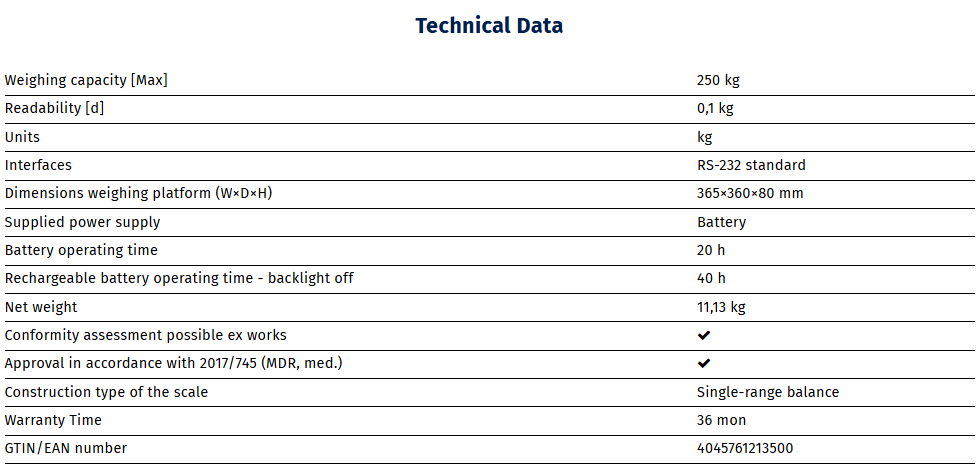Click the Interfaces row label
This screenshot has width=976, height=465.
coord(38,165)
